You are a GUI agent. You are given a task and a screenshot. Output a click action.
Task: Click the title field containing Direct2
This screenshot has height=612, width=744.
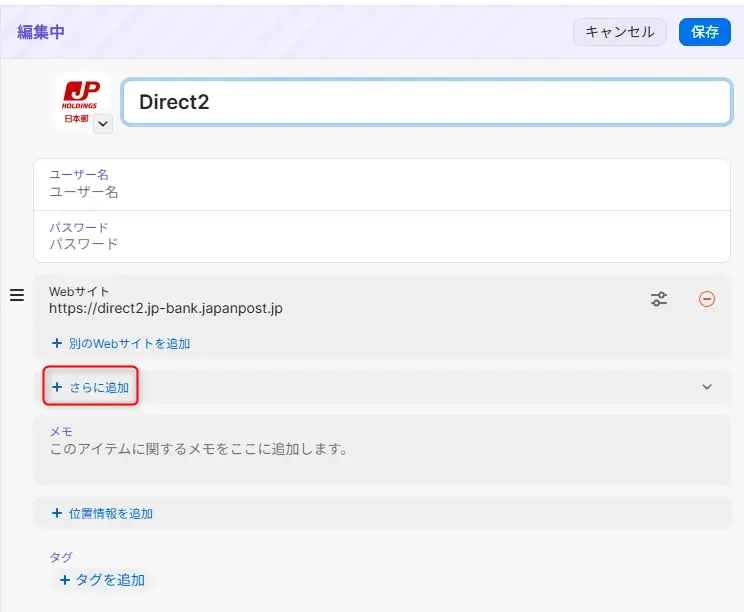(x=426, y=102)
